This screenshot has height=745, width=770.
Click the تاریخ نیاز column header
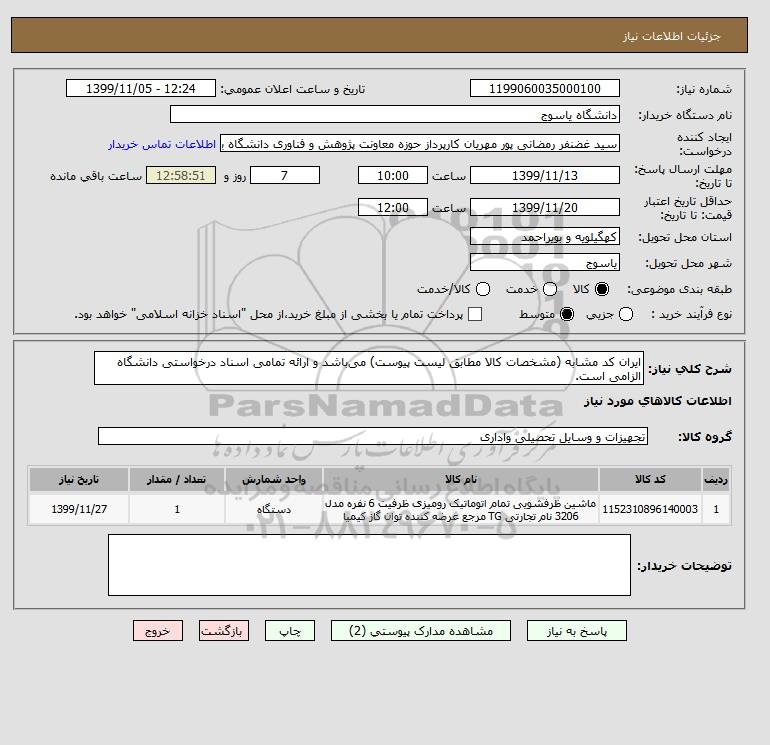pyautogui.click(x=79, y=479)
